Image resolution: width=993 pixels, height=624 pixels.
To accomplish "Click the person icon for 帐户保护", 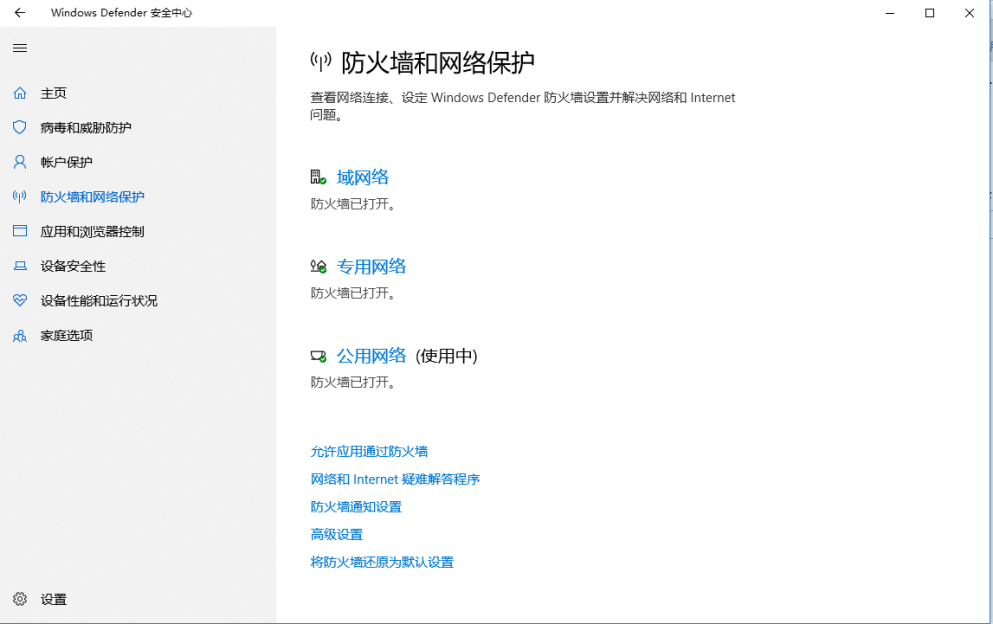I will tap(20, 162).
